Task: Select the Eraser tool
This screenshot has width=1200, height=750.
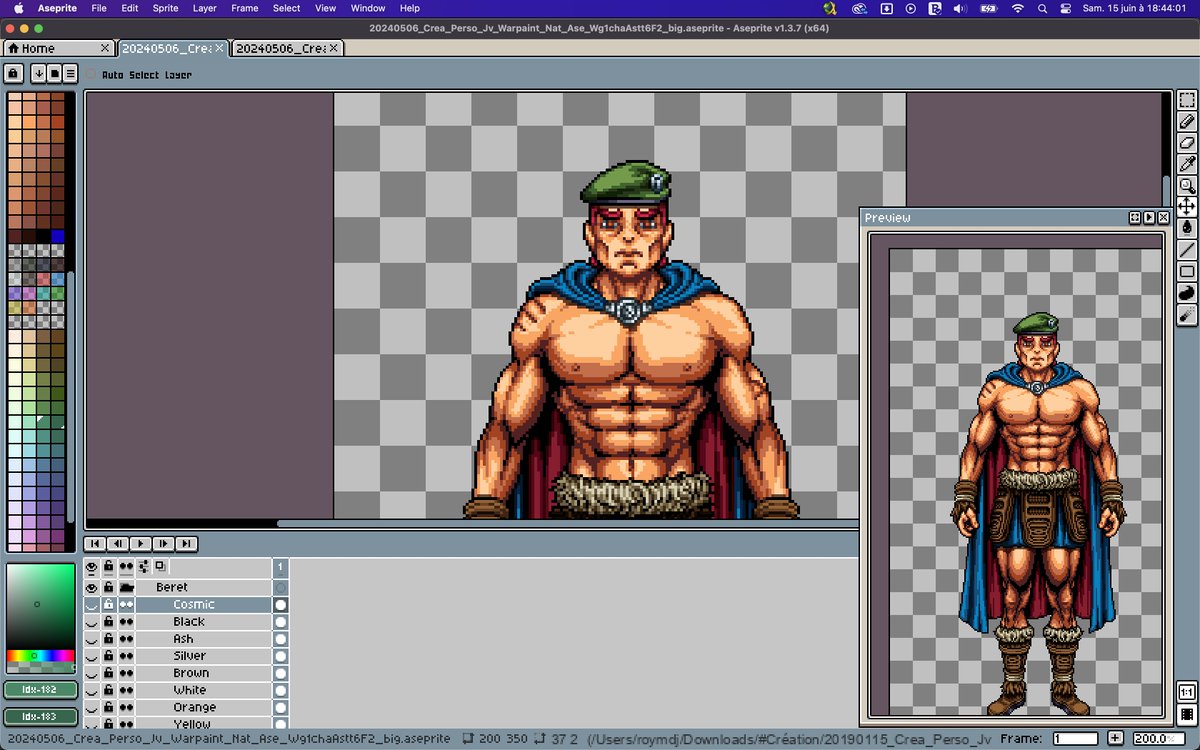Action: point(1187,143)
